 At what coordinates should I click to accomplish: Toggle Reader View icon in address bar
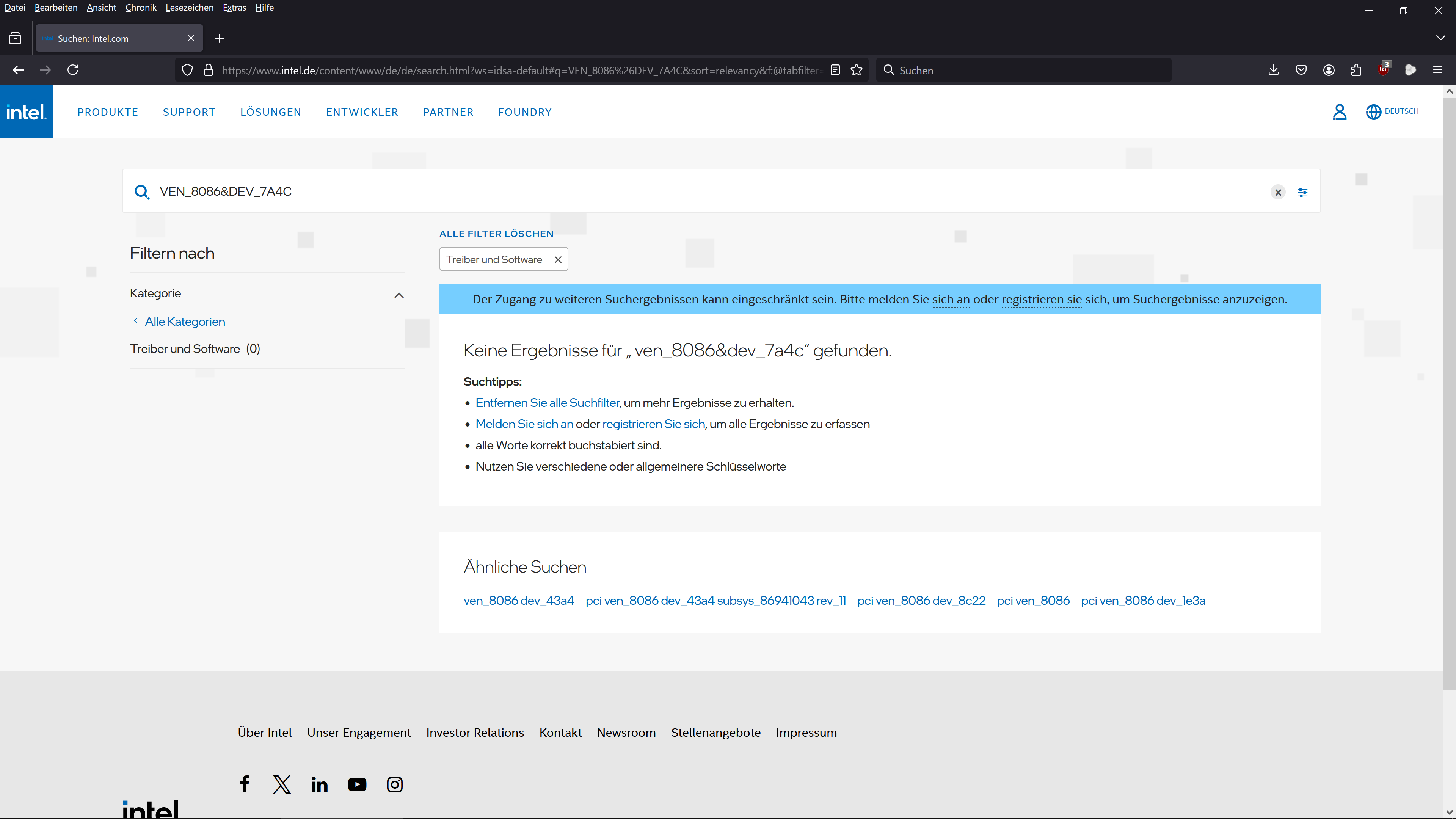click(835, 70)
